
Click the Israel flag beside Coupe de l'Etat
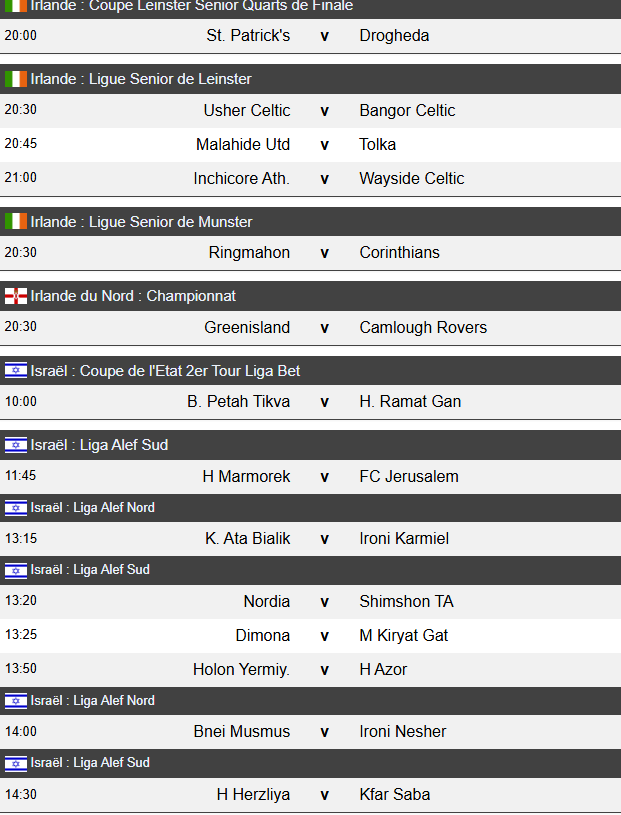point(16,371)
